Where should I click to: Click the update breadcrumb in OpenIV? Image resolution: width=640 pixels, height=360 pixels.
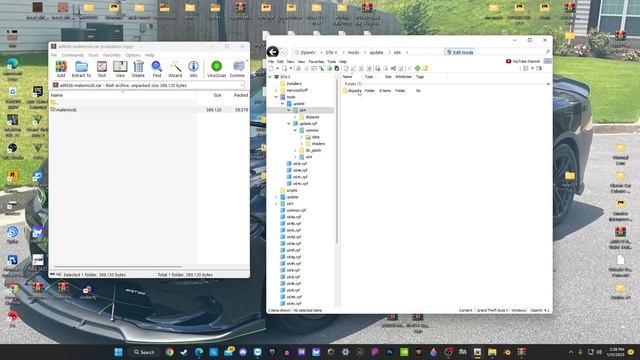(x=376, y=52)
